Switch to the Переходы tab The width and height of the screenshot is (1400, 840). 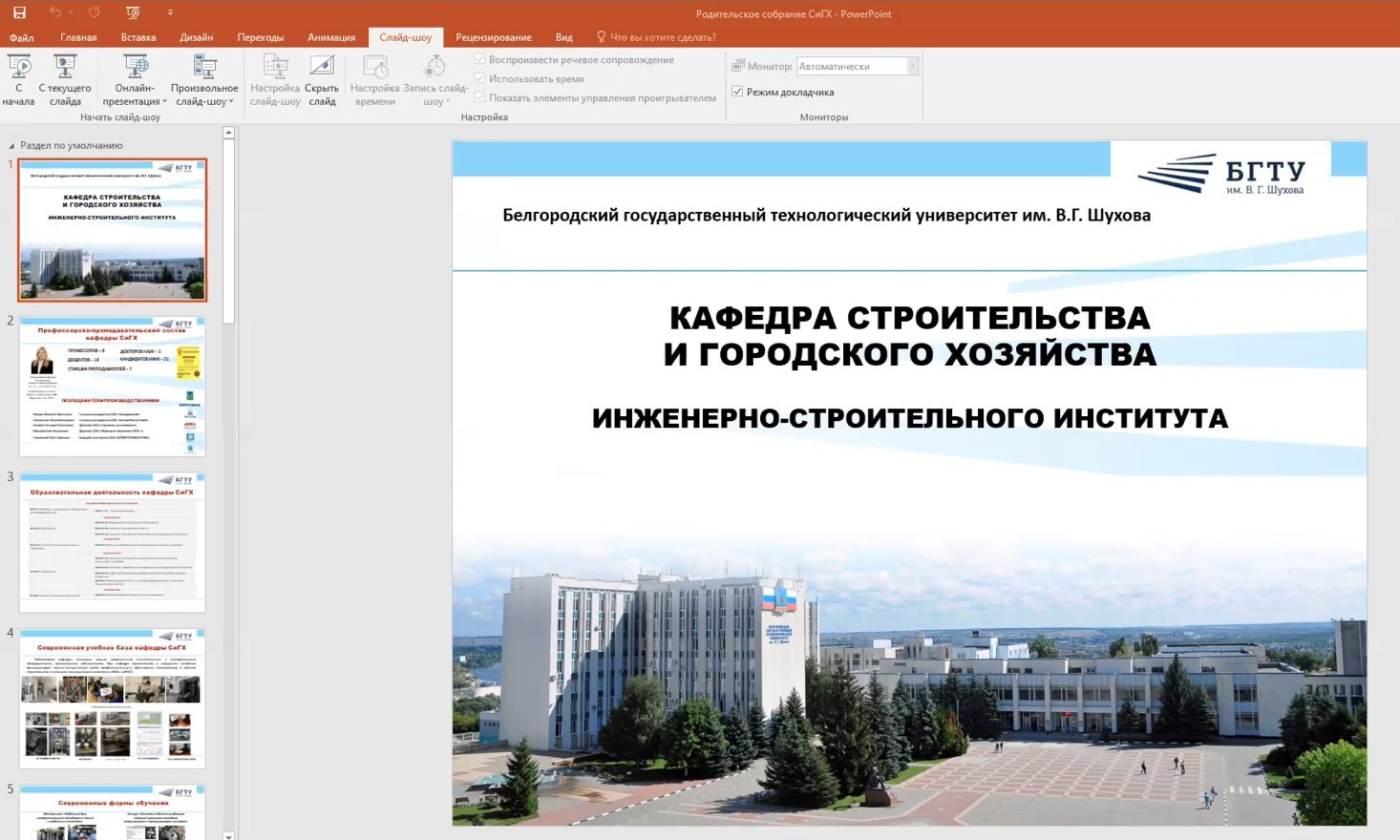coord(261,37)
